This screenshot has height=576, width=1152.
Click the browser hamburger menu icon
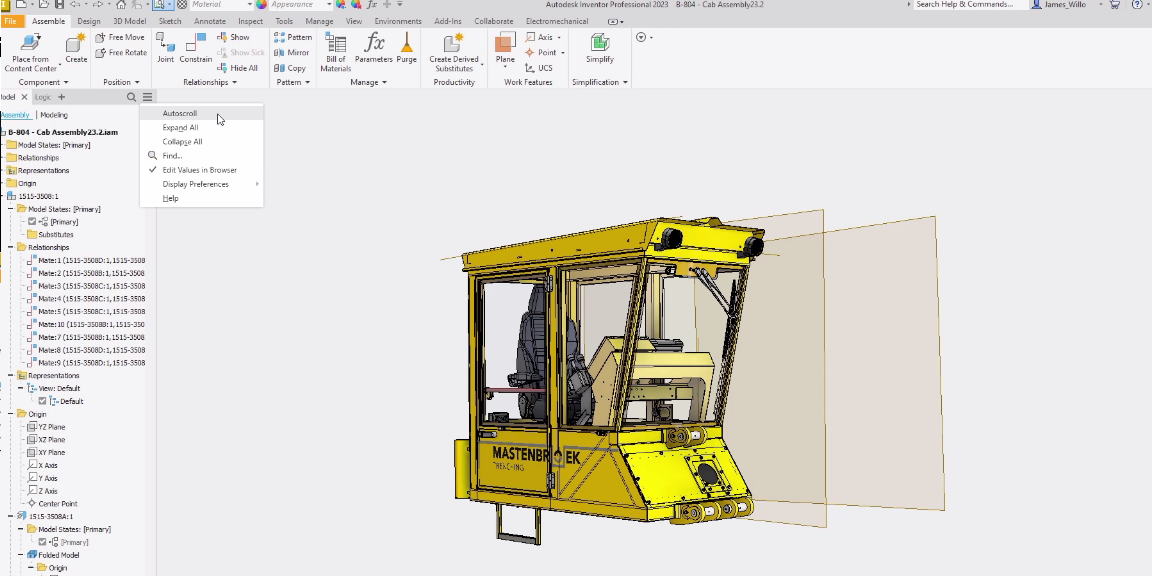point(148,97)
